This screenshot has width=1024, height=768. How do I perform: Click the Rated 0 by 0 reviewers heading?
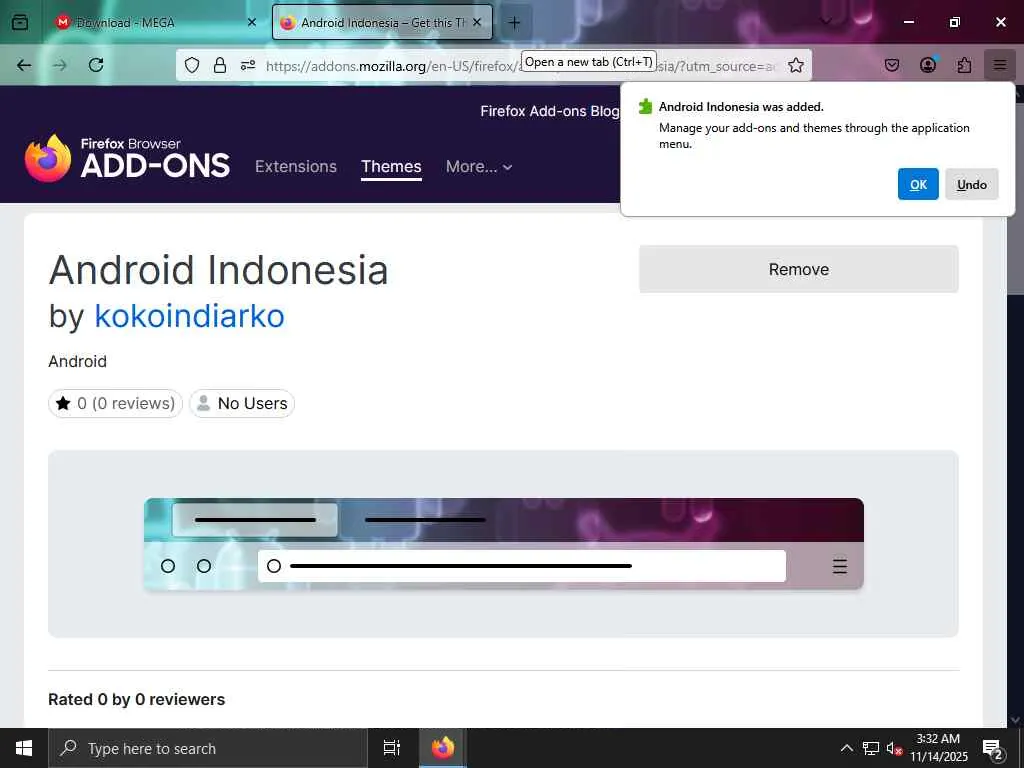[x=136, y=699]
